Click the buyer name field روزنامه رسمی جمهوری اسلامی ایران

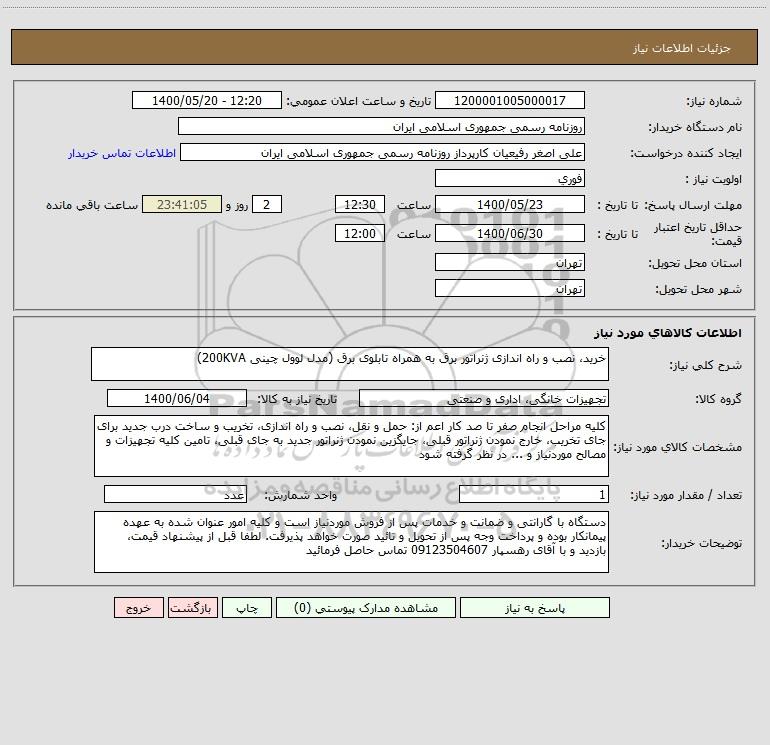(381, 126)
